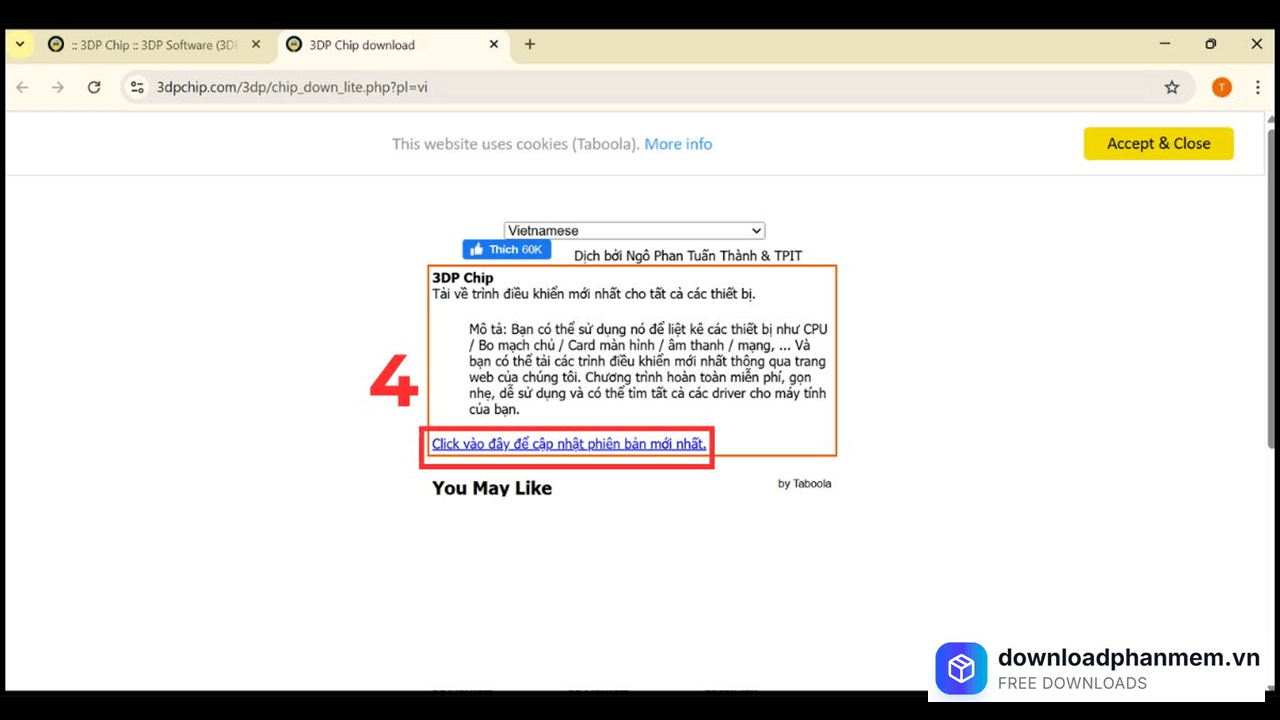Open the Vietnamese language dropdown
The height and width of the screenshot is (720, 1280).
click(x=634, y=231)
